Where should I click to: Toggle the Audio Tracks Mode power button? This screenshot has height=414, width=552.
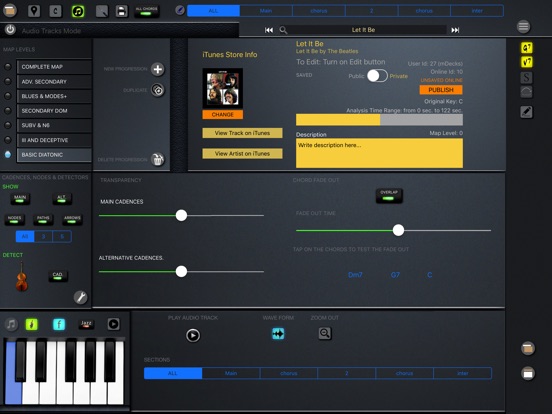point(10,30)
